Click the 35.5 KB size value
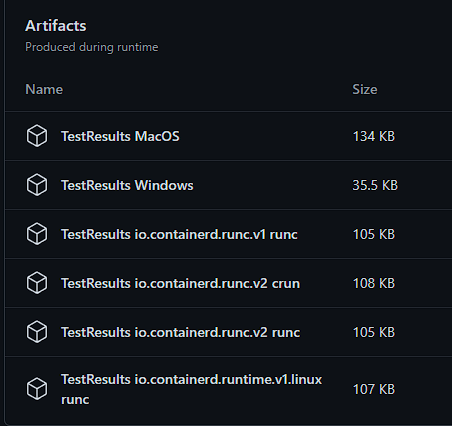This screenshot has height=426, width=452. point(375,185)
